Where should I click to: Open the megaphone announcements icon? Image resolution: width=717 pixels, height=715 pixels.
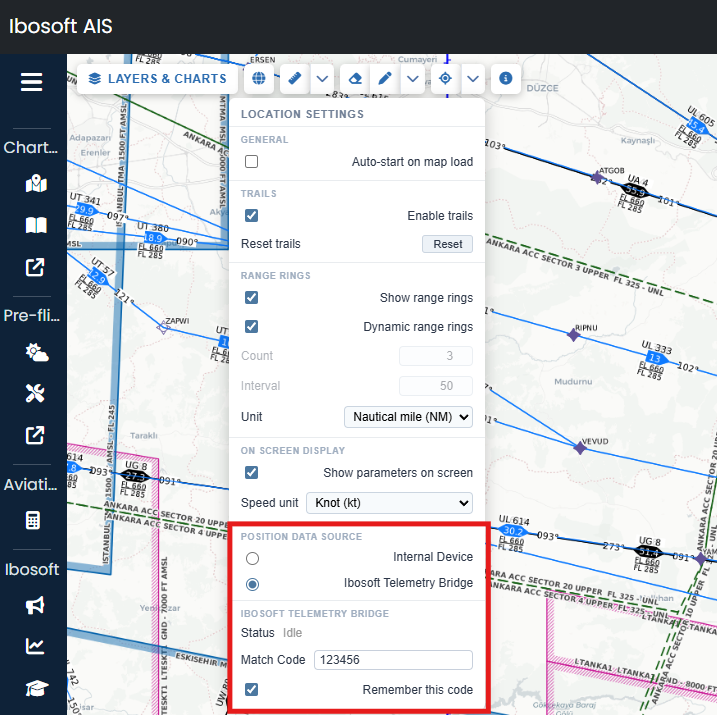[x=36, y=605]
